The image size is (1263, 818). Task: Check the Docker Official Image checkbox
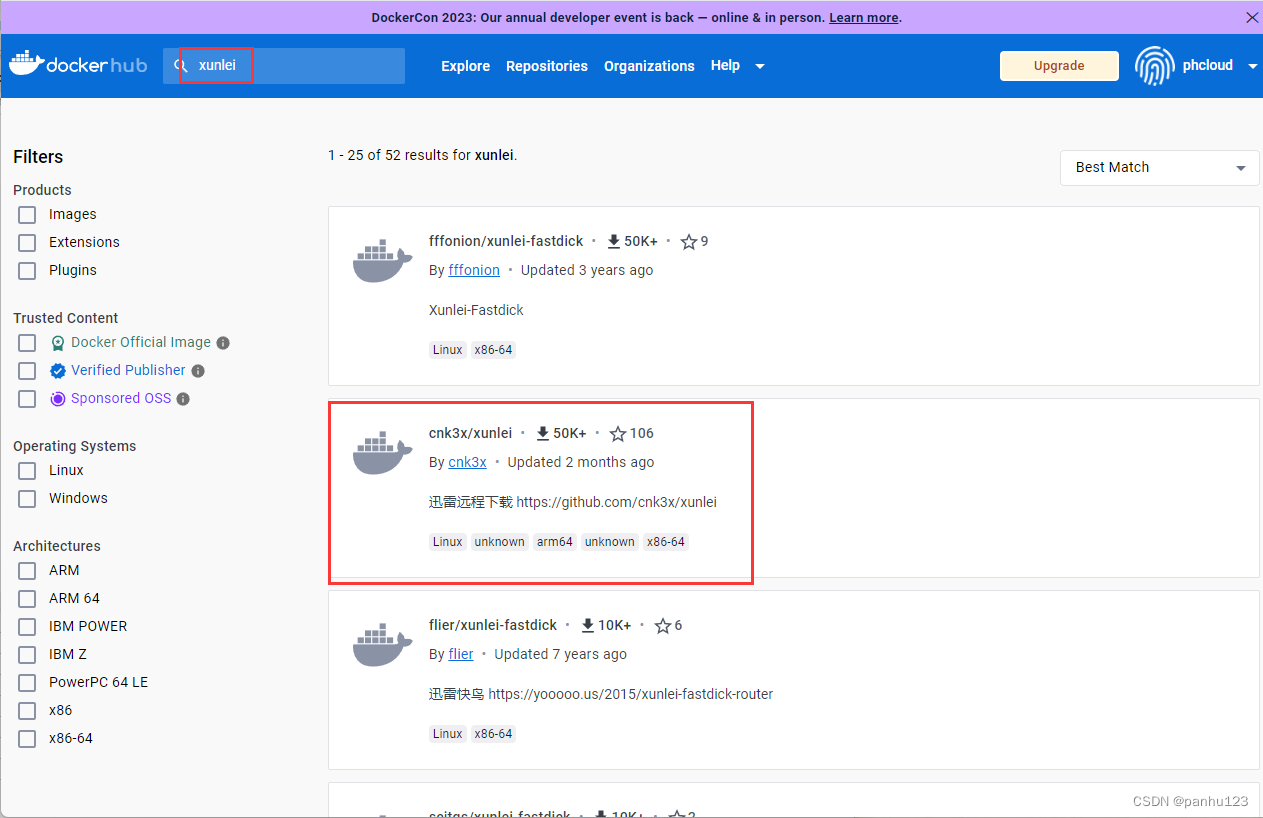pos(27,343)
